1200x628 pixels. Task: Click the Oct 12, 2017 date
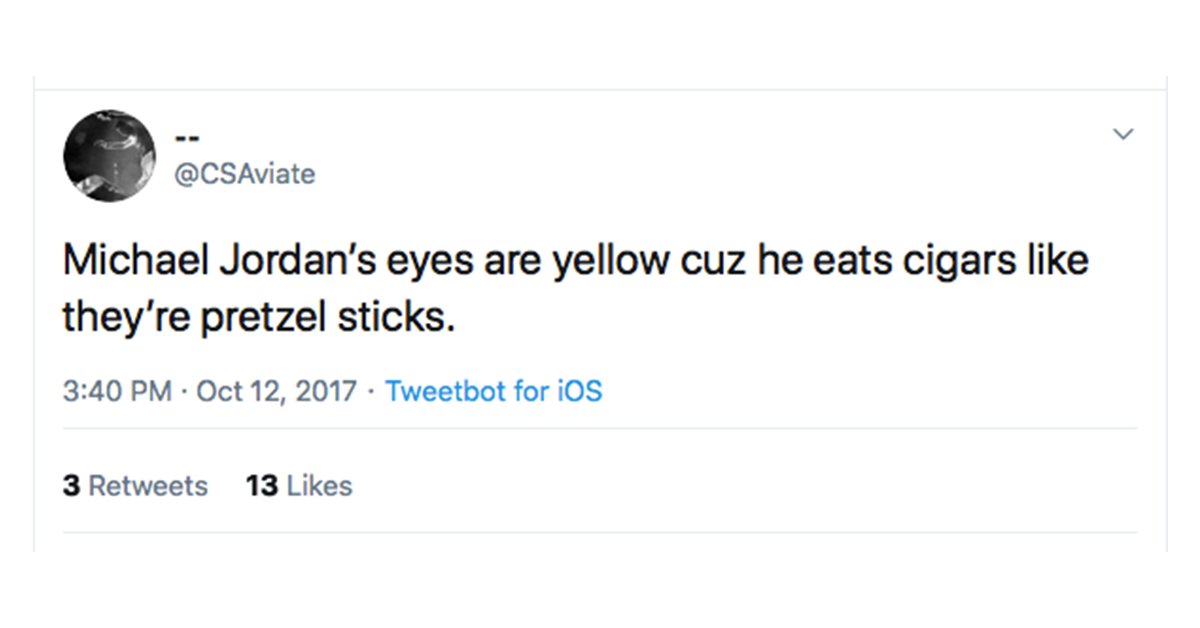point(276,390)
